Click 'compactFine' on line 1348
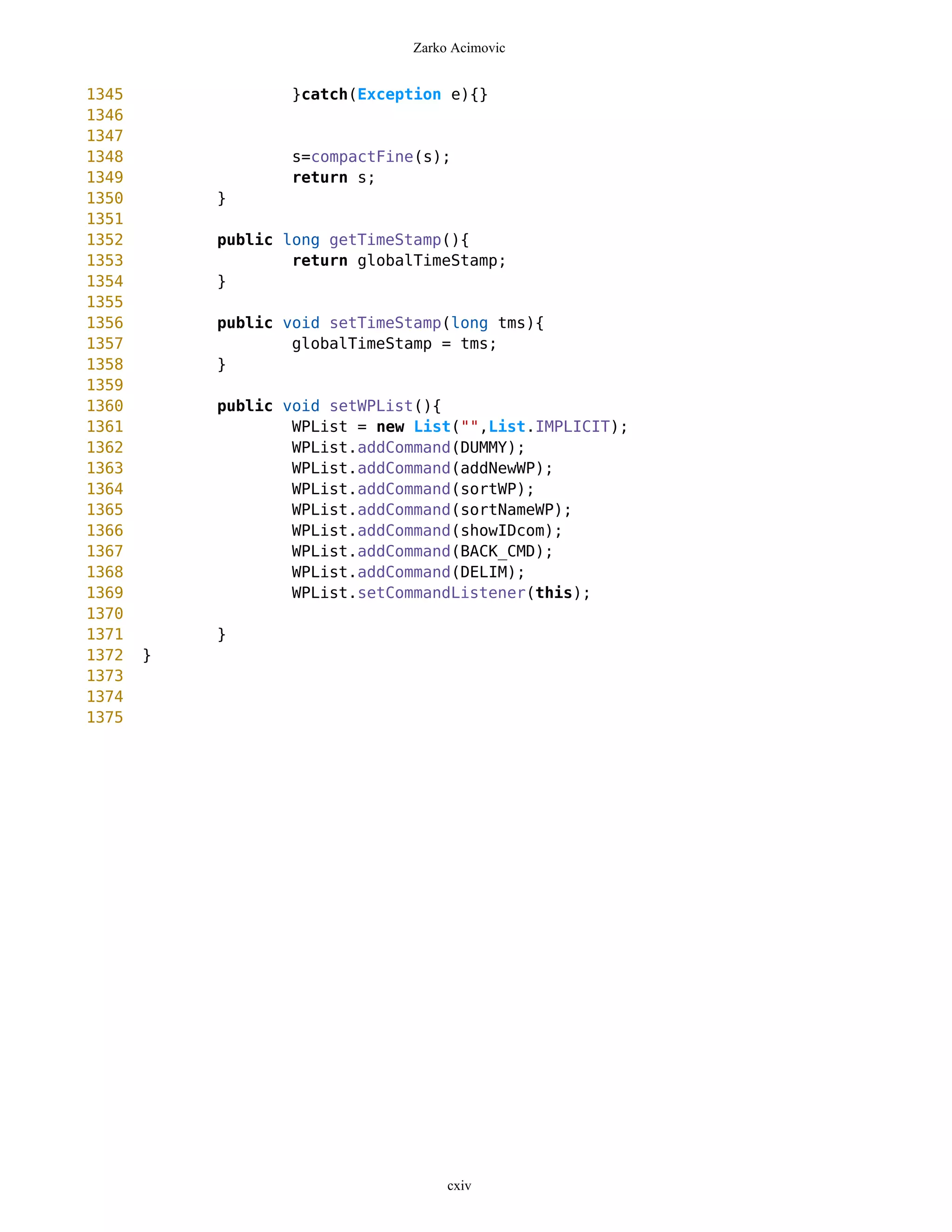 pyautogui.click(x=362, y=157)
